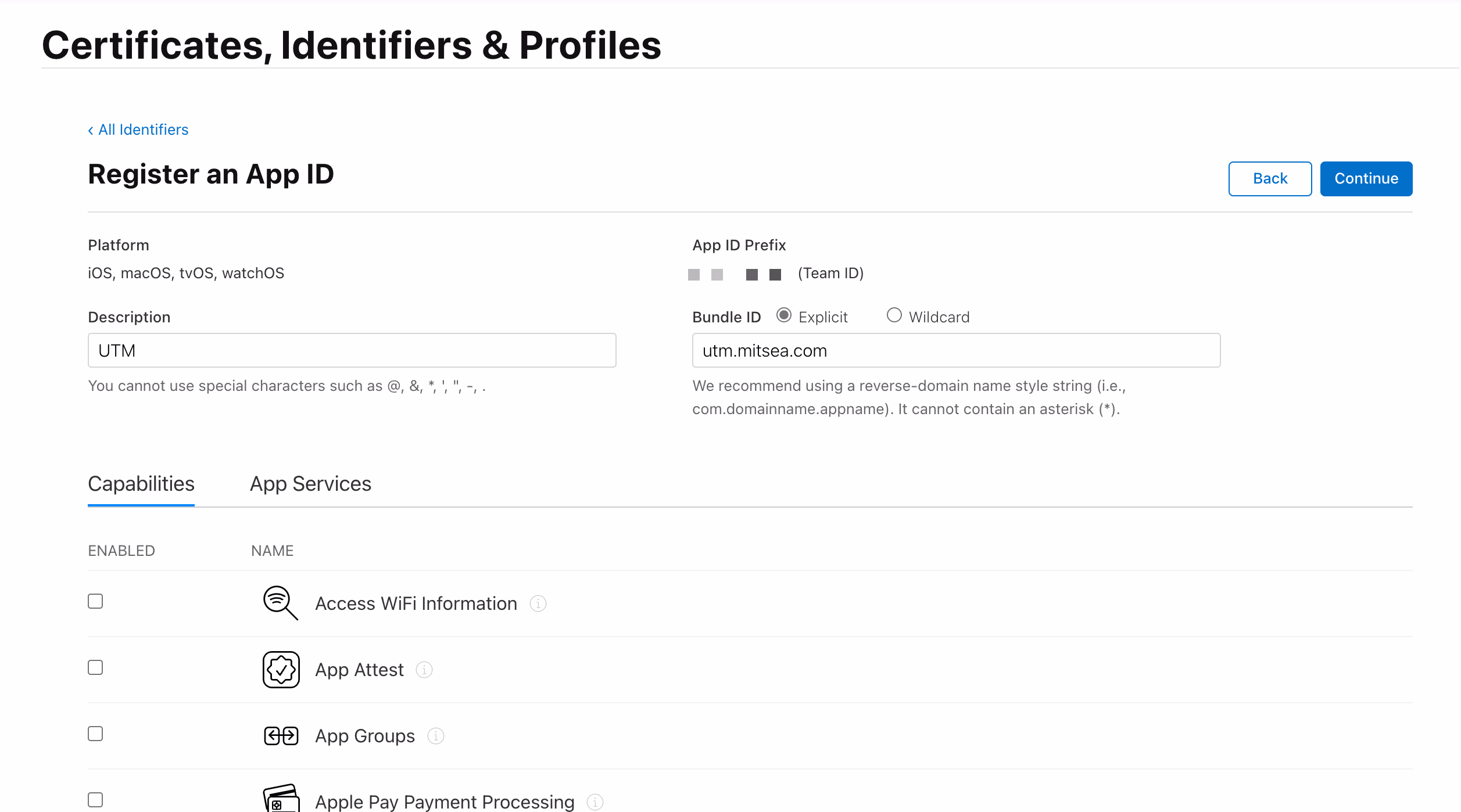Click the App Groups icon
The height and width of the screenshot is (812, 1461).
click(281, 735)
